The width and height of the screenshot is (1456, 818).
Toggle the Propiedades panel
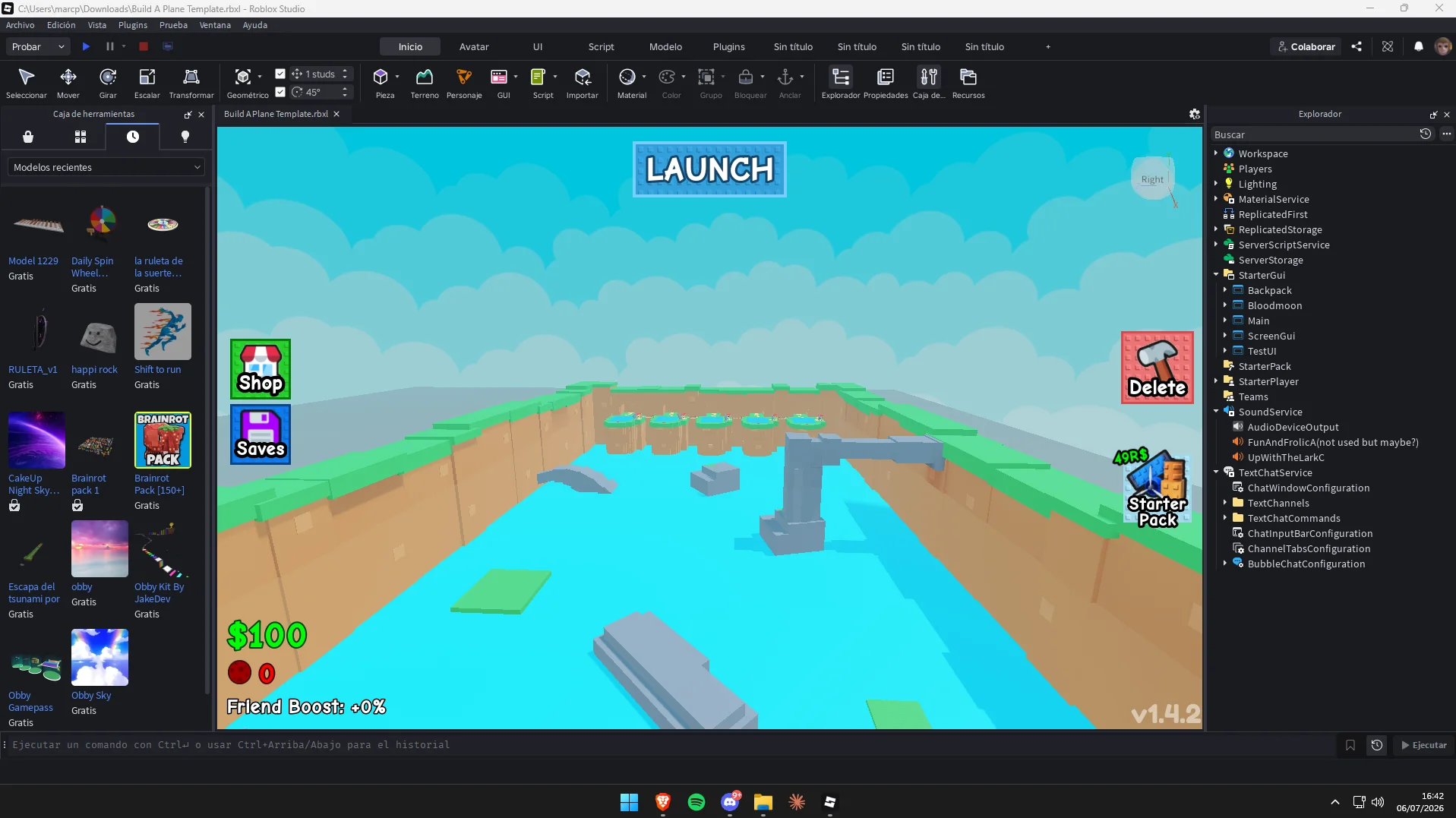pyautogui.click(x=886, y=83)
